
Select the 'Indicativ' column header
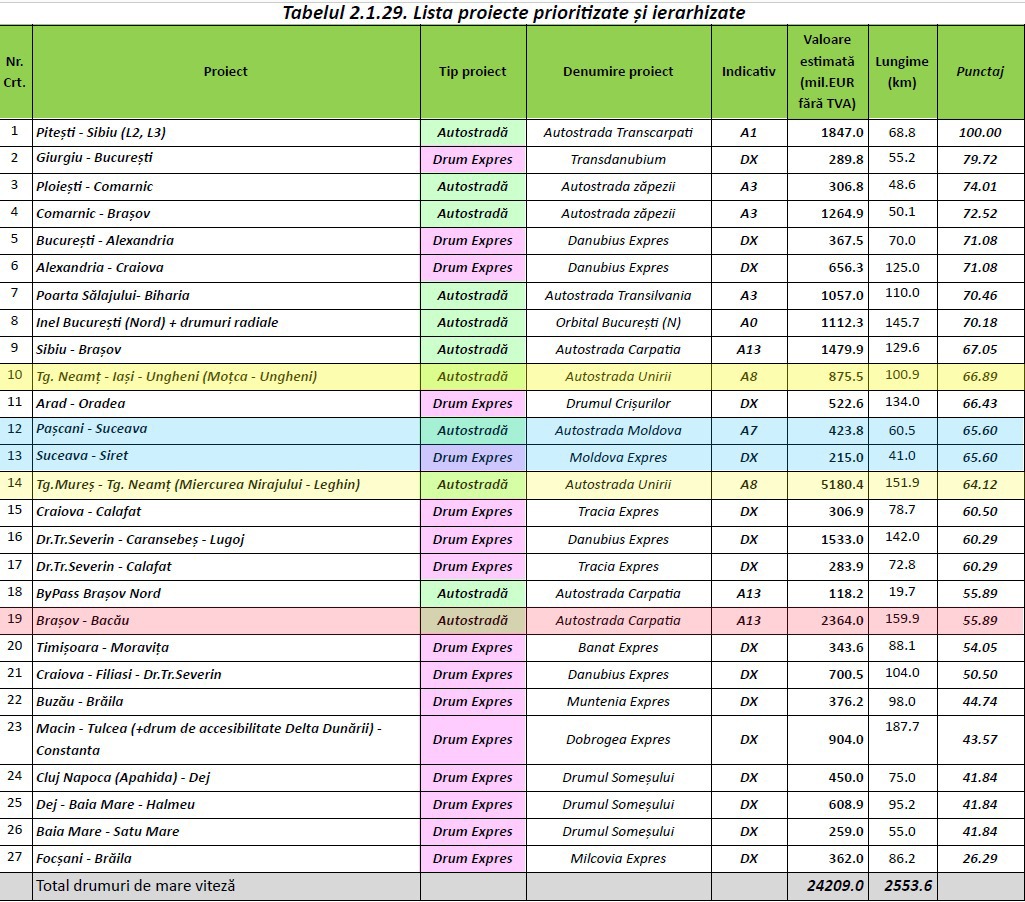pyautogui.click(x=748, y=72)
